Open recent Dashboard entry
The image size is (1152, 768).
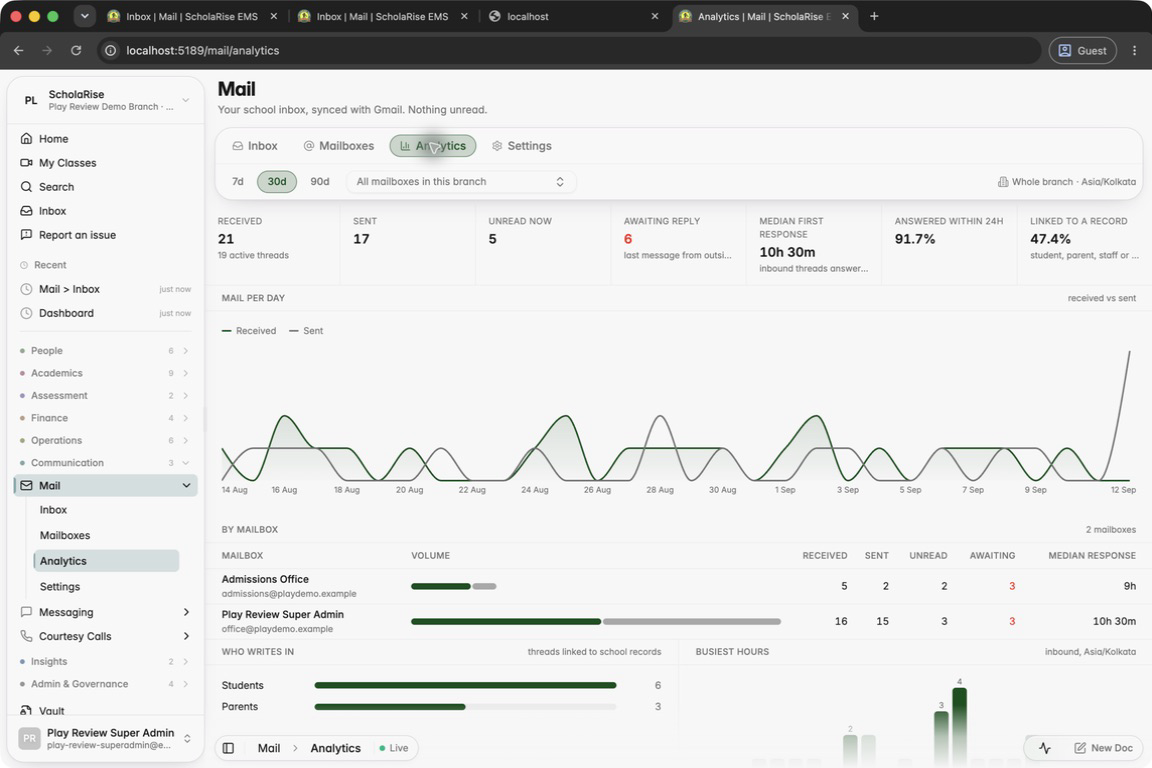coord(105,313)
